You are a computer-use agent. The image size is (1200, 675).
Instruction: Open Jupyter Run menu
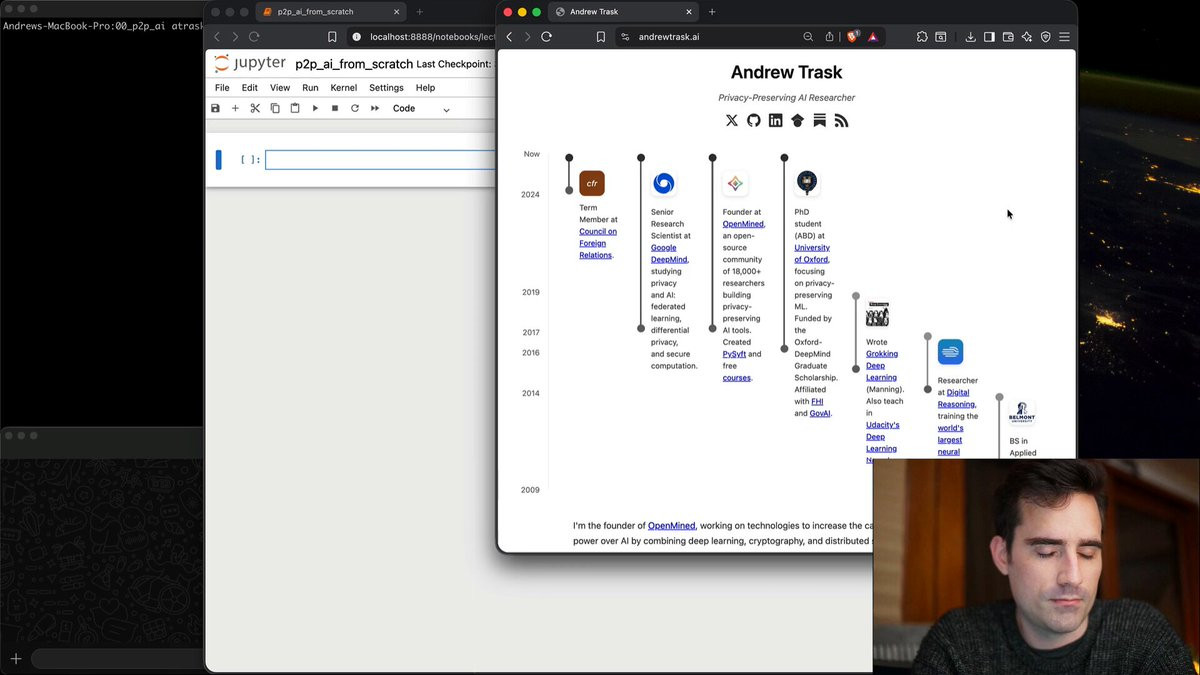pos(310,88)
